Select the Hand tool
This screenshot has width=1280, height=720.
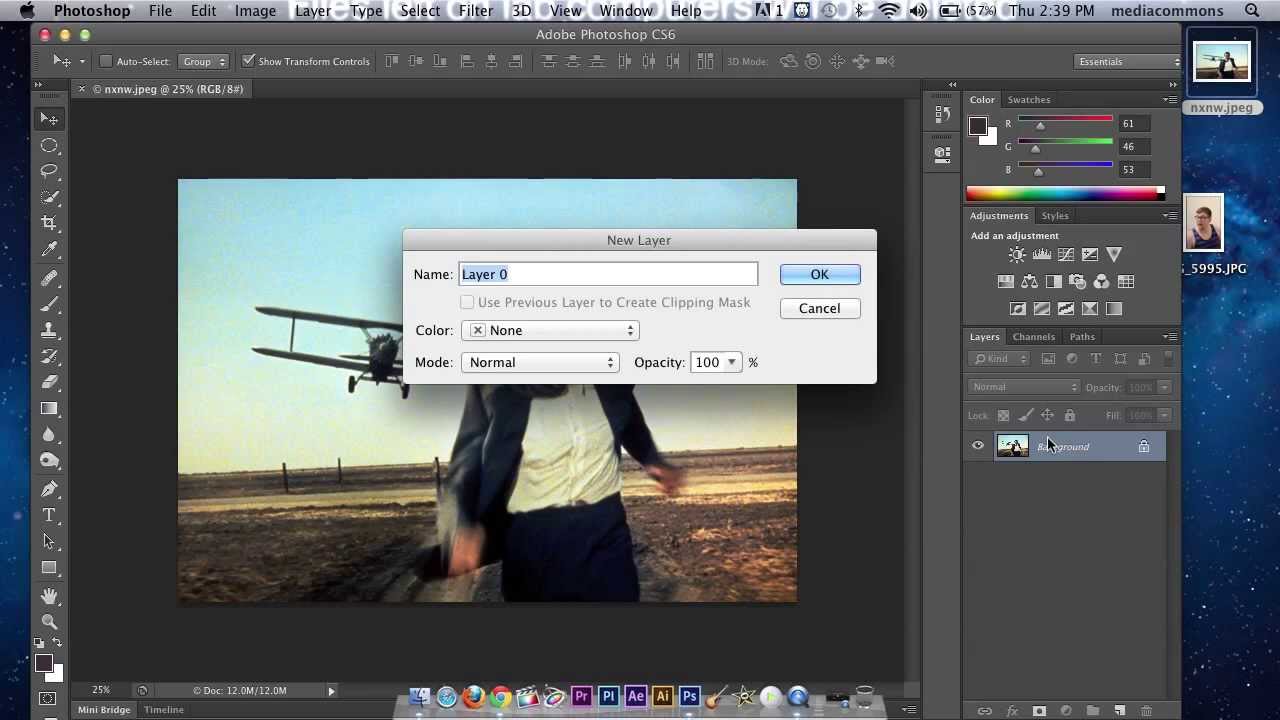pyautogui.click(x=49, y=596)
